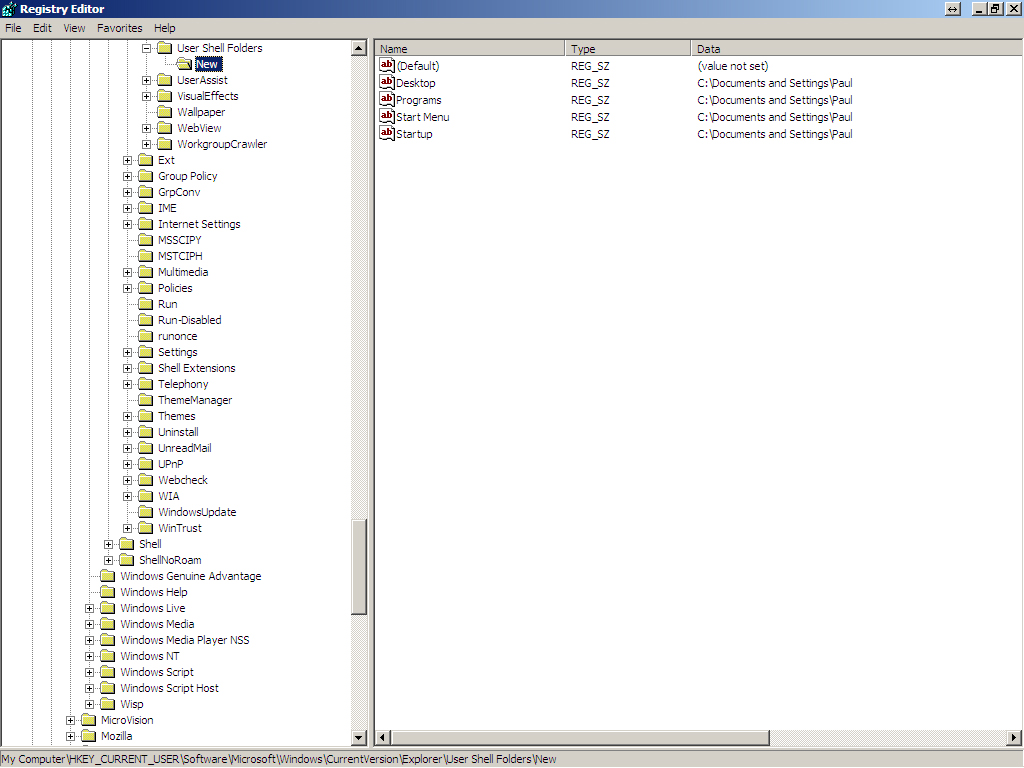Click the Run-Disabled key folder icon
Screen dimensions: 1024x768
point(146,320)
